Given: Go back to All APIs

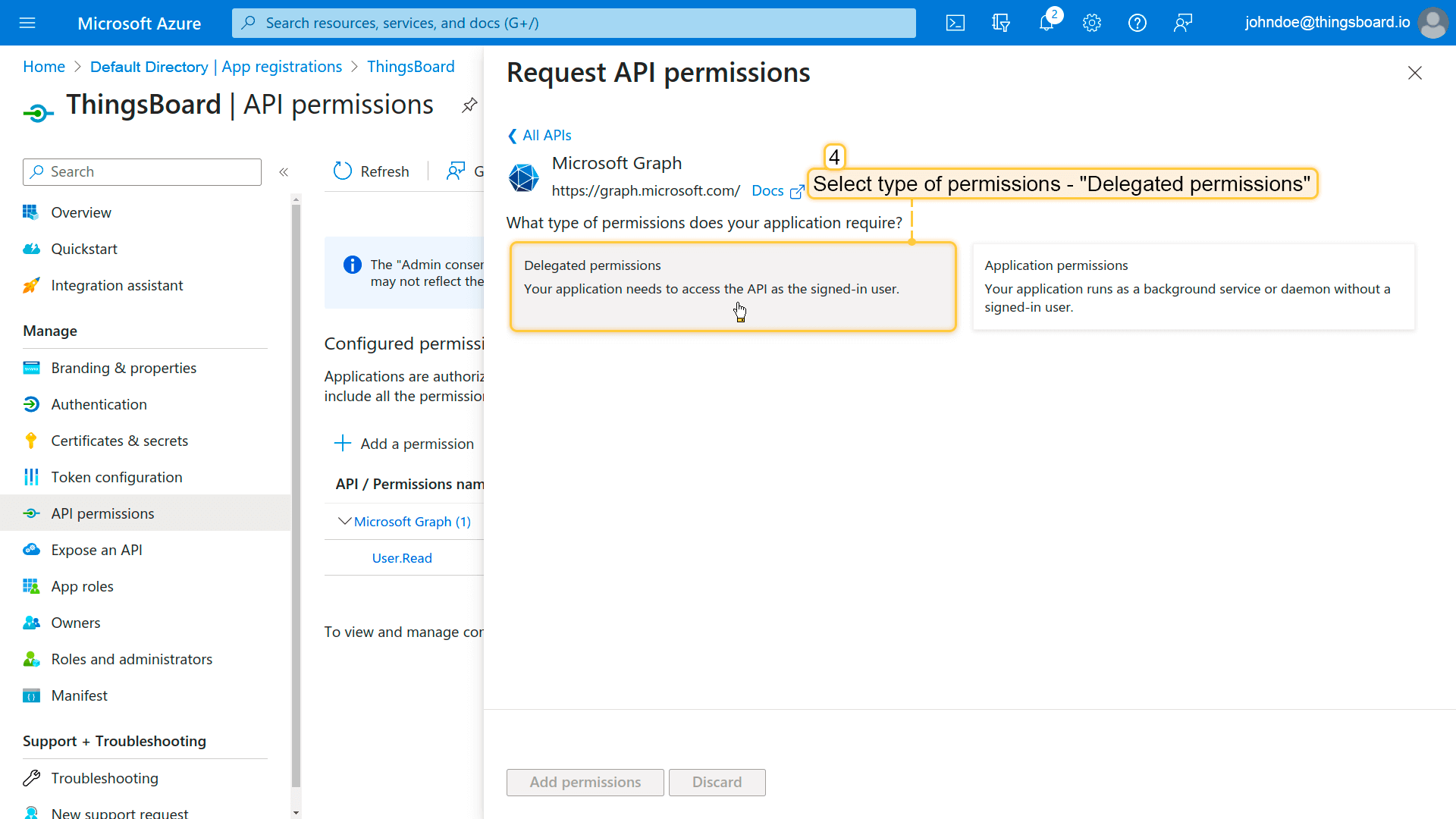Looking at the screenshot, I should click(539, 135).
